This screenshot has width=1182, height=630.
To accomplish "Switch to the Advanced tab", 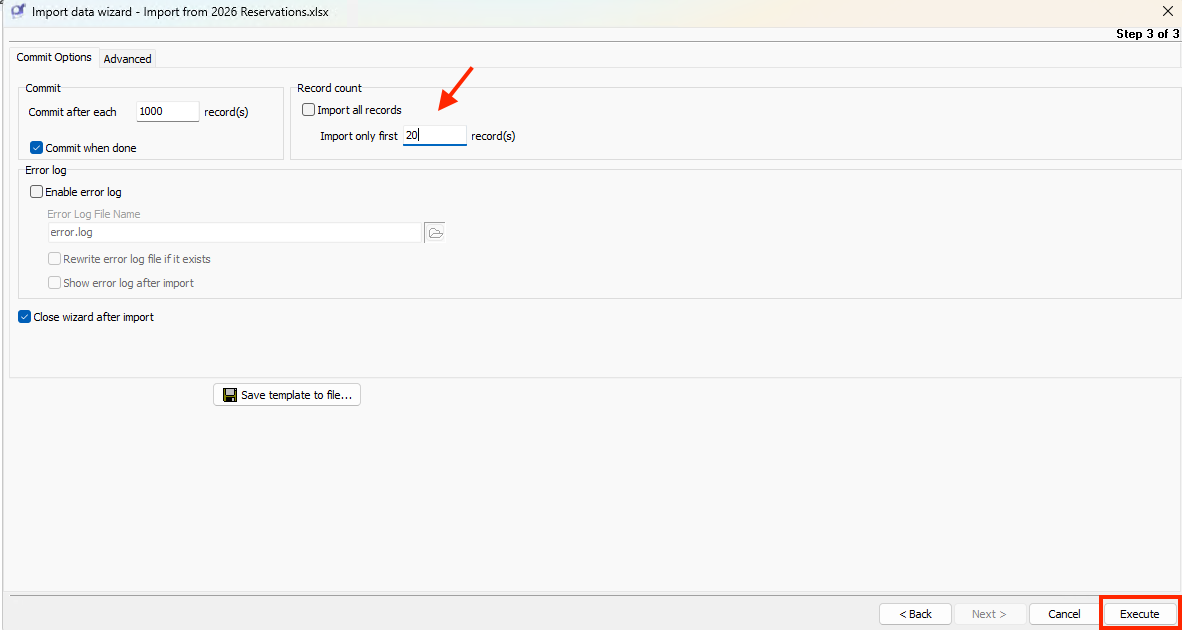I will (x=128, y=59).
